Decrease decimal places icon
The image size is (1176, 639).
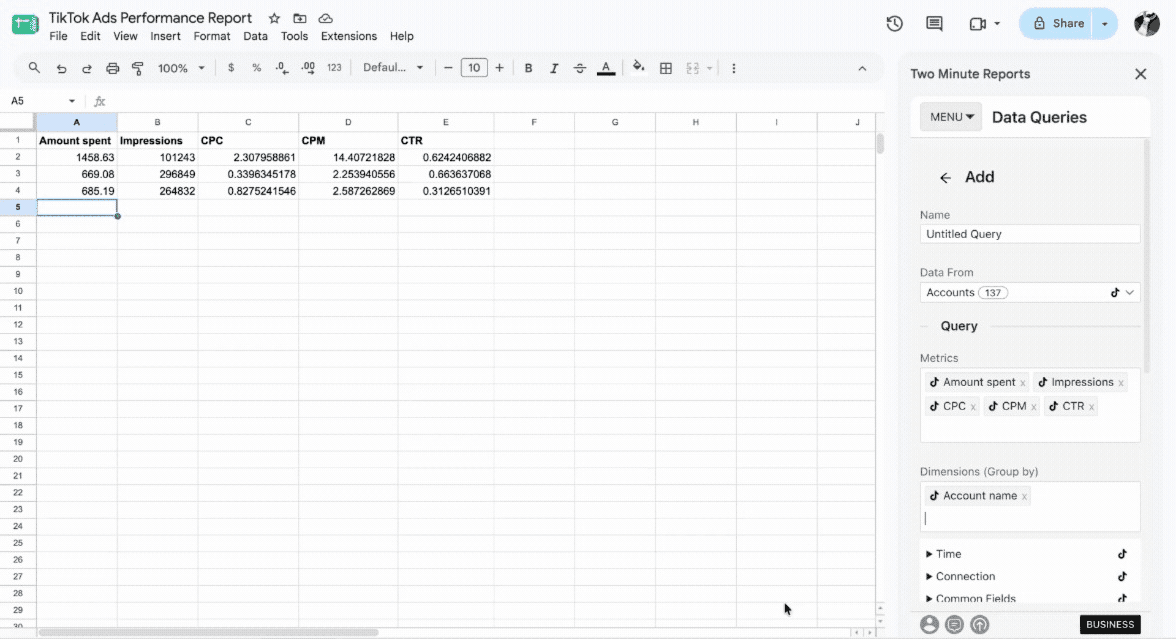pos(281,68)
